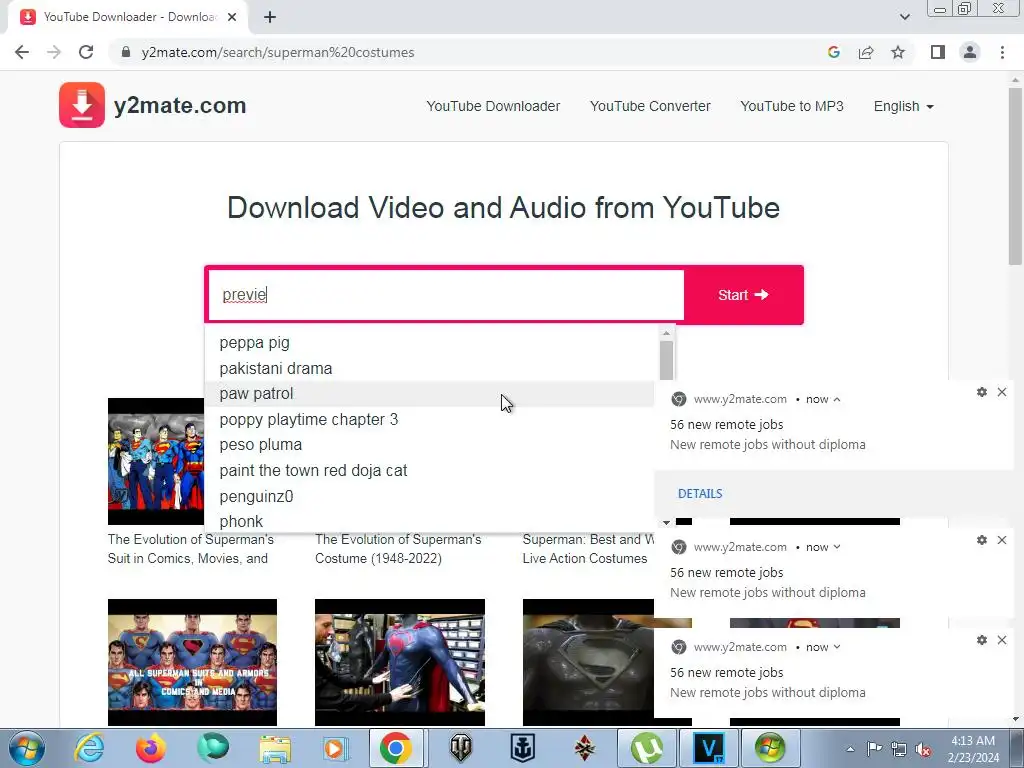1024x768 pixels.
Task: Expand the second notification chevron
Action: 837,547
